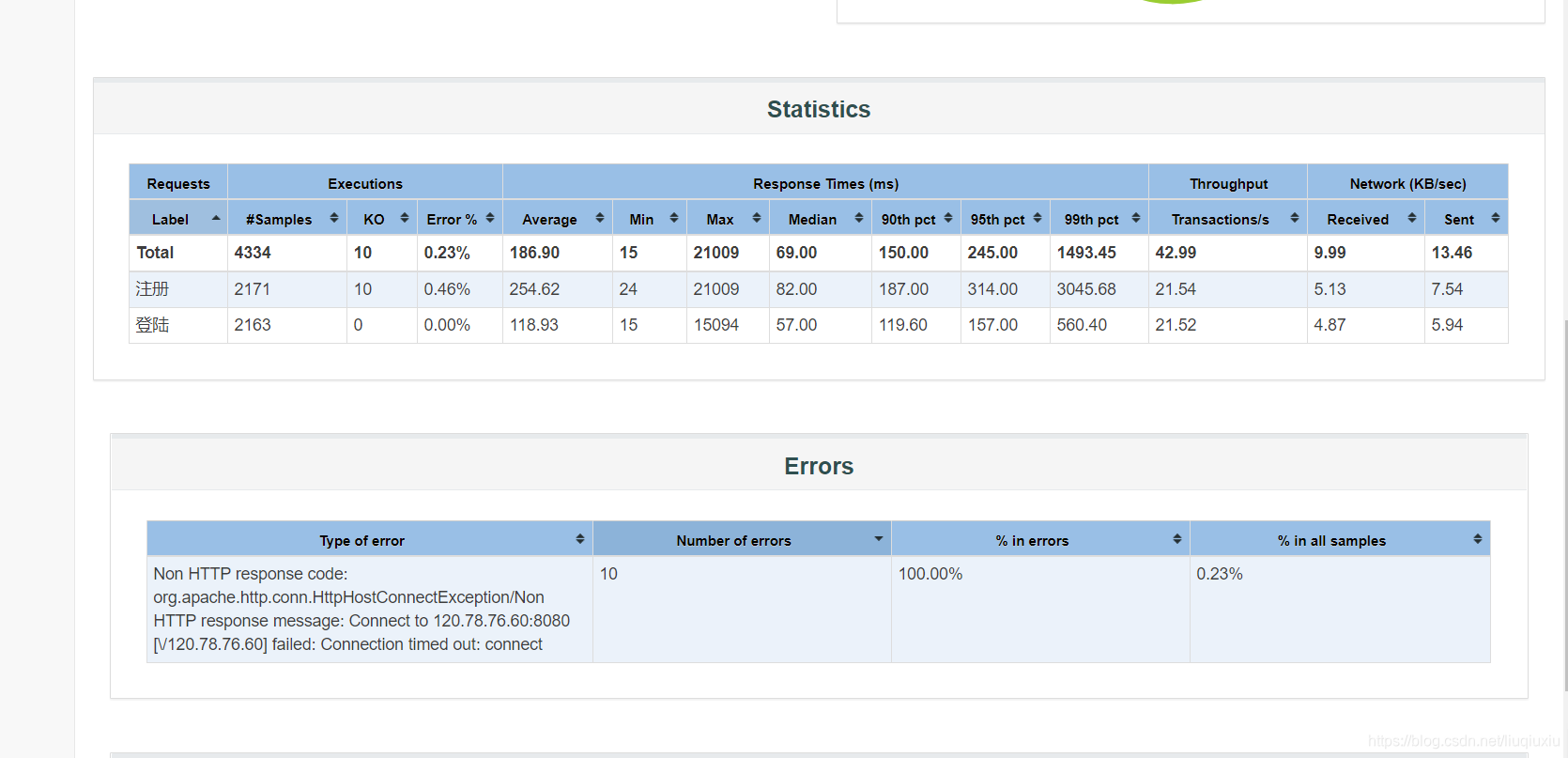Click Sent column sort arrows
Image resolution: width=1568 pixels, height=758 pixels.
tap(1495, 218)
